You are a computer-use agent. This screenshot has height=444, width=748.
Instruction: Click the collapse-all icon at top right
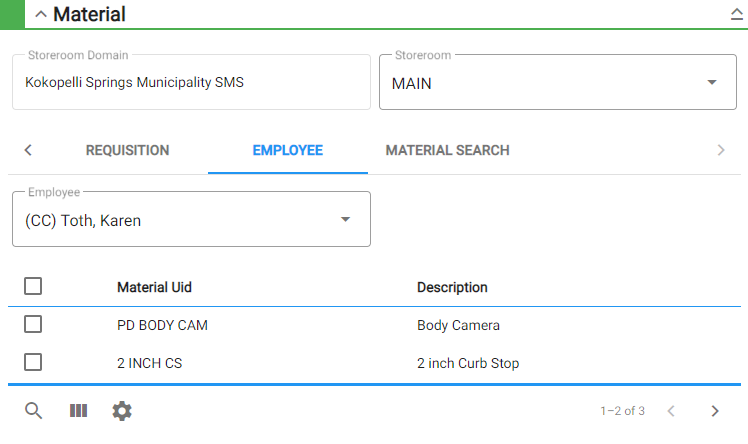737,14
